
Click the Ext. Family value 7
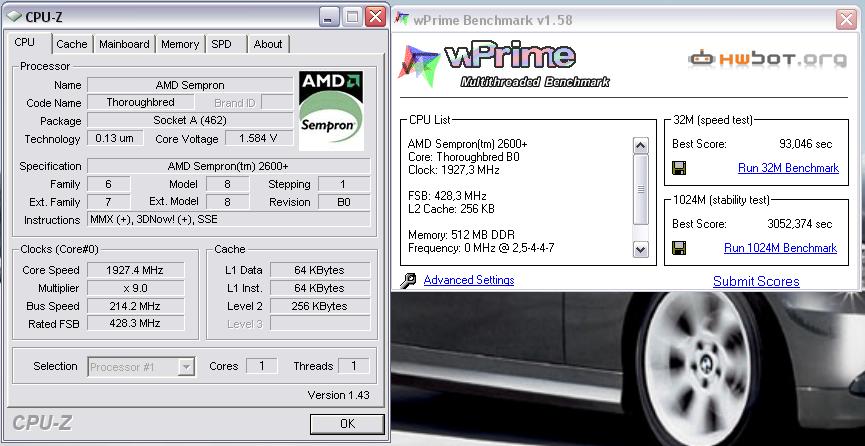click(109, 202)
